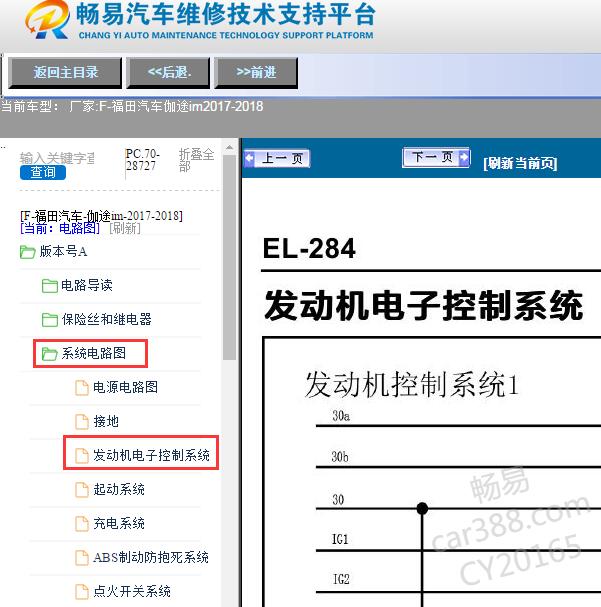Click the 查询 search button
601x607 pixels.
pyautogui.click(x=43, y=172)
